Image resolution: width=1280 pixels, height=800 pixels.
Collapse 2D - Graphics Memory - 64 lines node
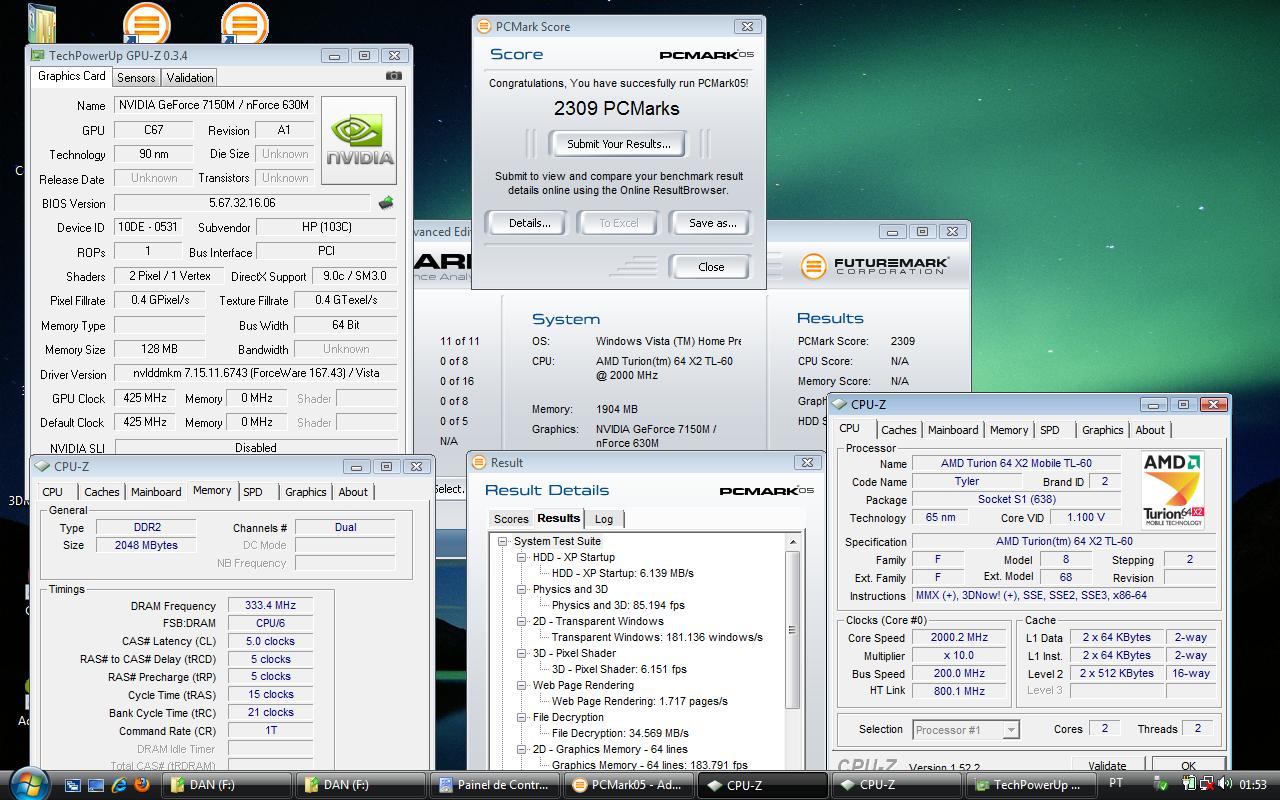522,749
